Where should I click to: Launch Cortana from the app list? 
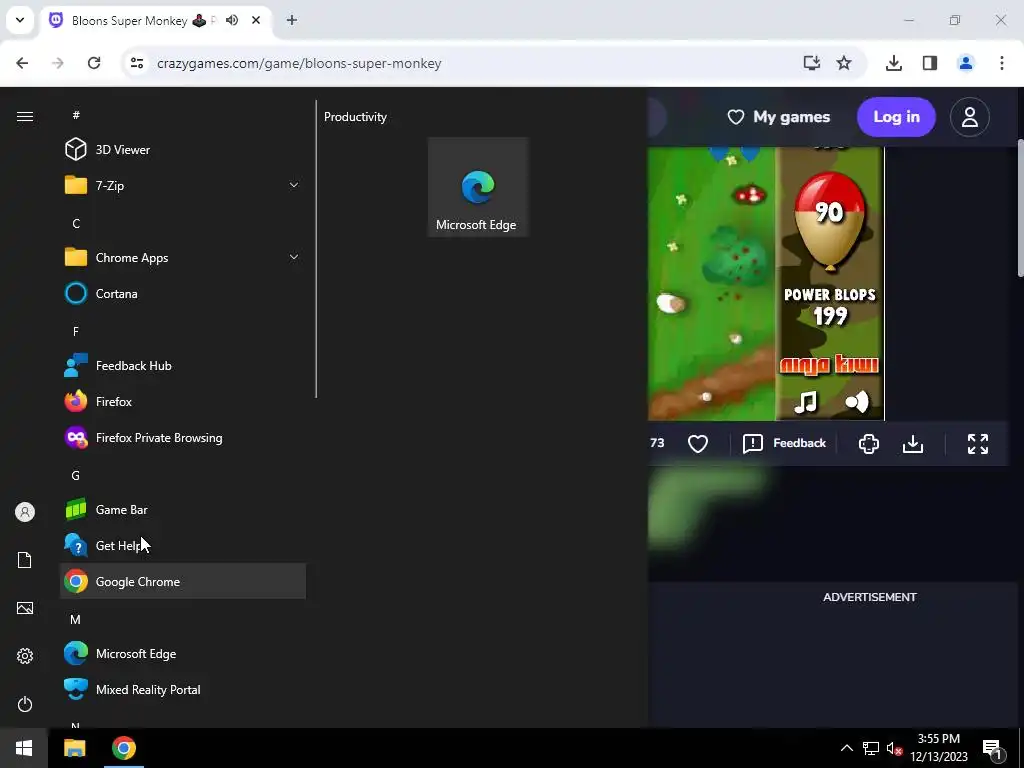[x=183, y=293]
